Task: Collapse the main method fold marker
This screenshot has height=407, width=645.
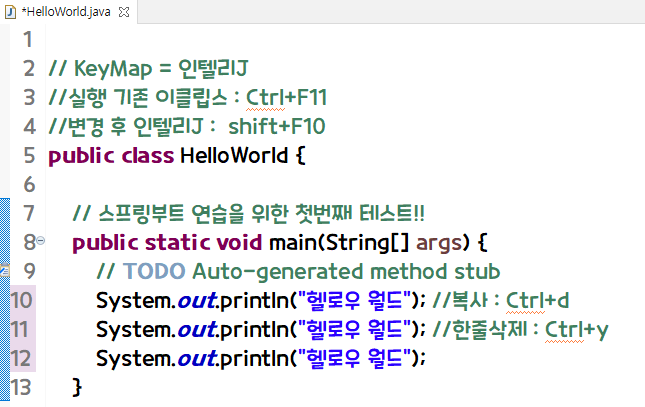Action: [x=41, y=240]
